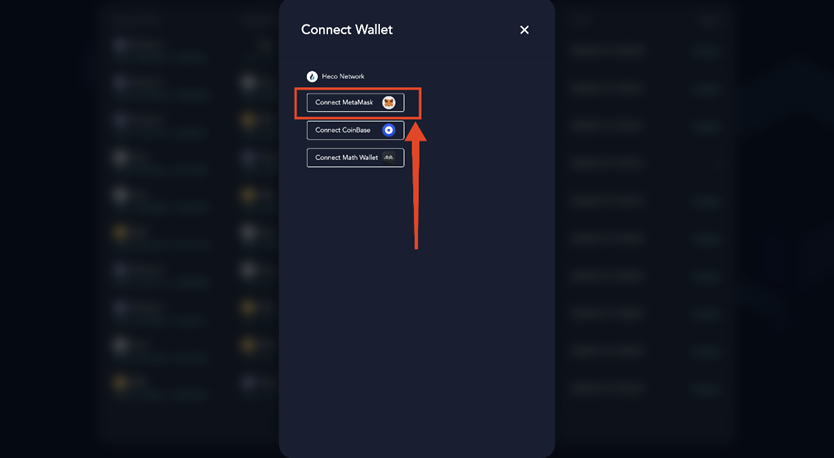Viewport: 834px width, 458px height.
Task: Click the Heco Network flame icon
Action: (312, 77)
